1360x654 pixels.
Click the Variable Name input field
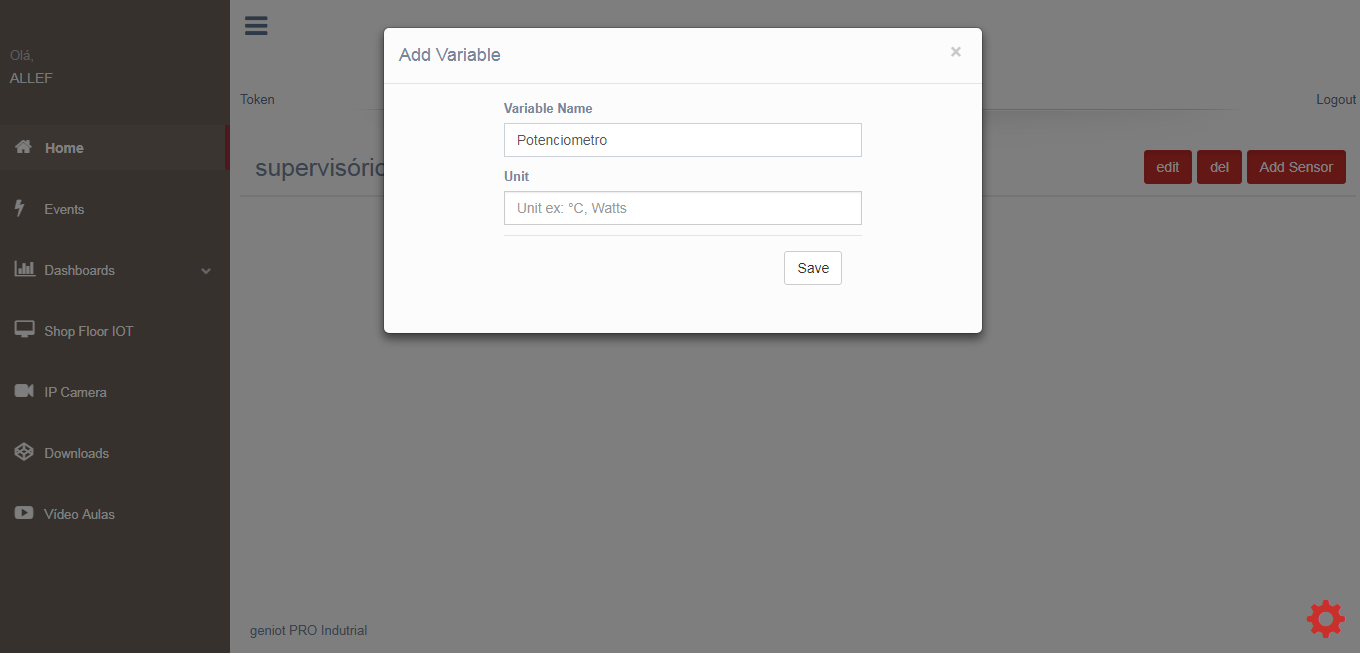point(682,140)
